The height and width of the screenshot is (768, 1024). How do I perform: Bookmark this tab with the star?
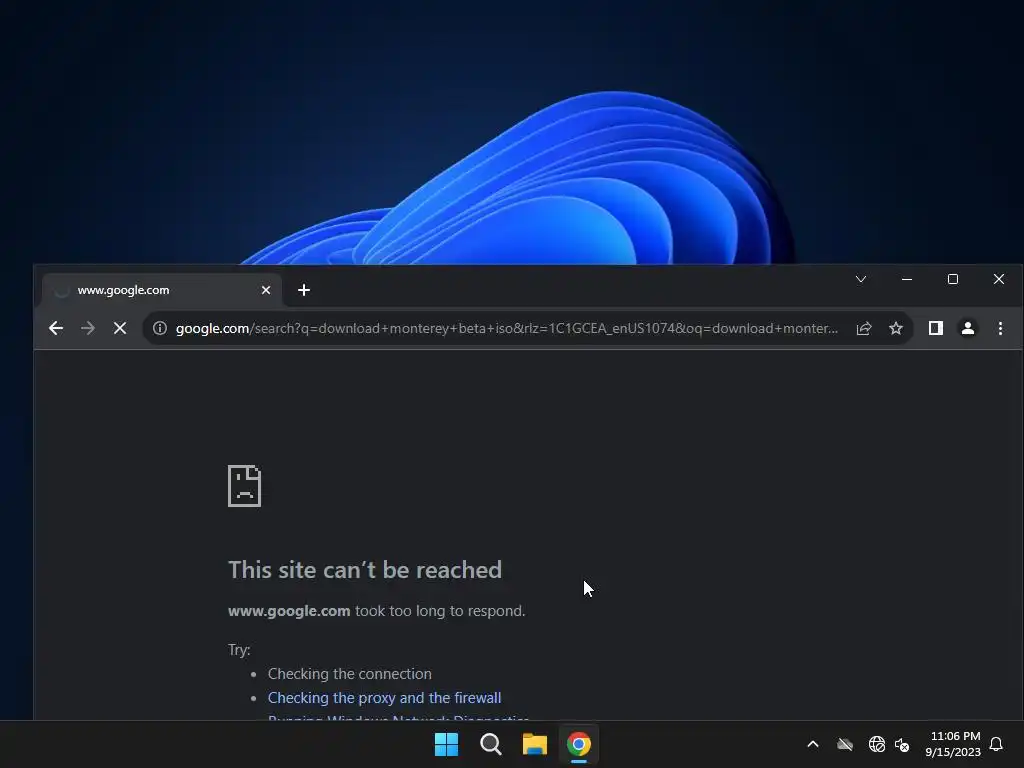(896, 328)
